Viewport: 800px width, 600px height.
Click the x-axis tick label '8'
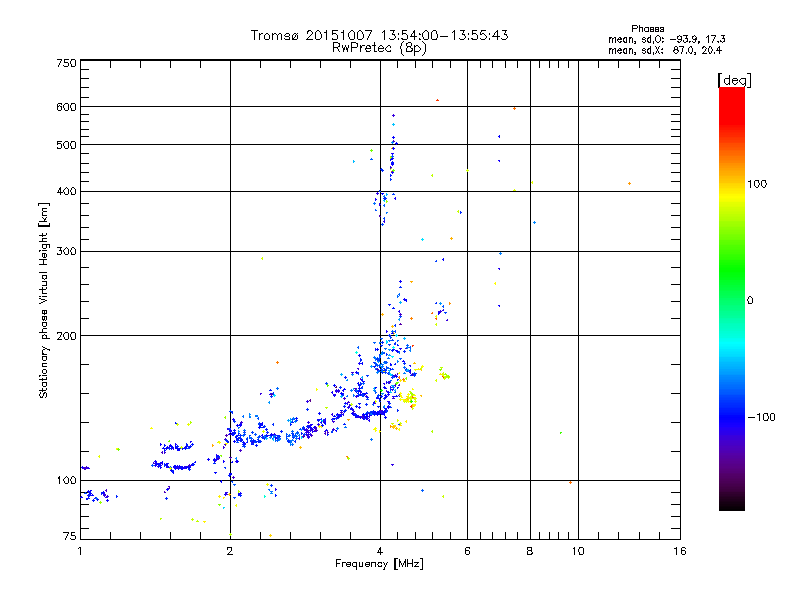[530, 551]
